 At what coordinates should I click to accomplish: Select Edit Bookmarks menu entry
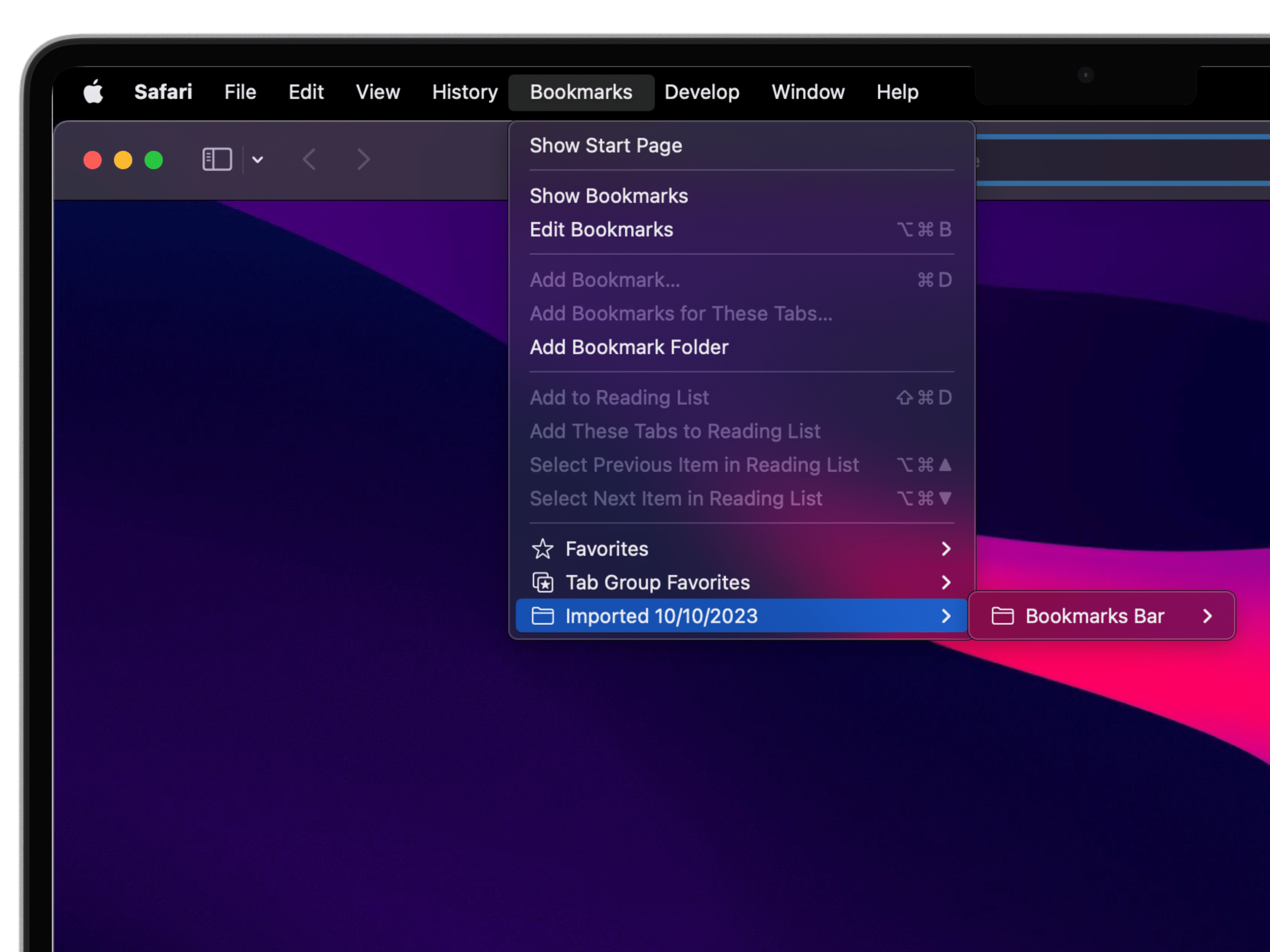point(601,230)
